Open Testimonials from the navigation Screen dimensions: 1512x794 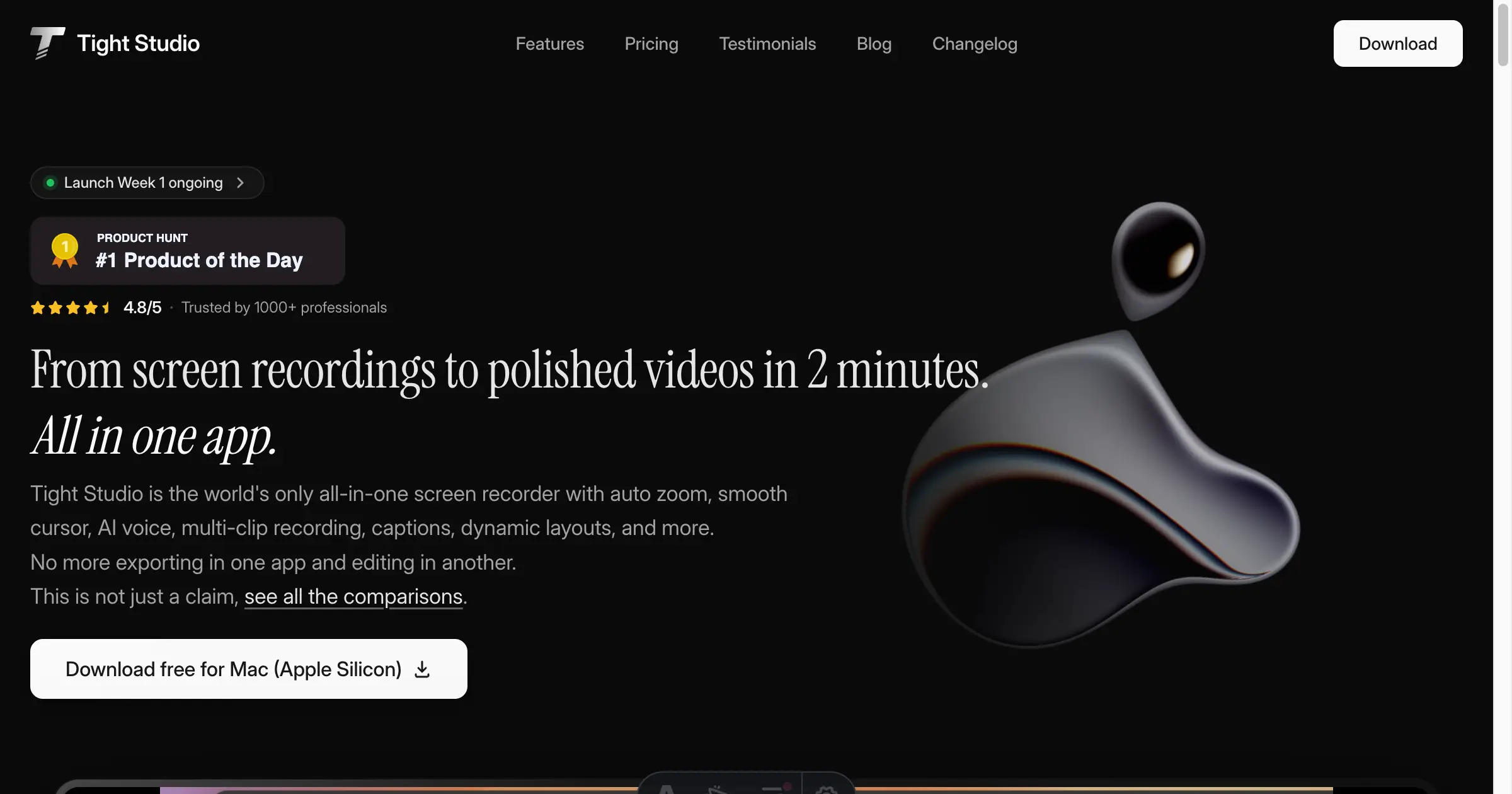point(767,43)
